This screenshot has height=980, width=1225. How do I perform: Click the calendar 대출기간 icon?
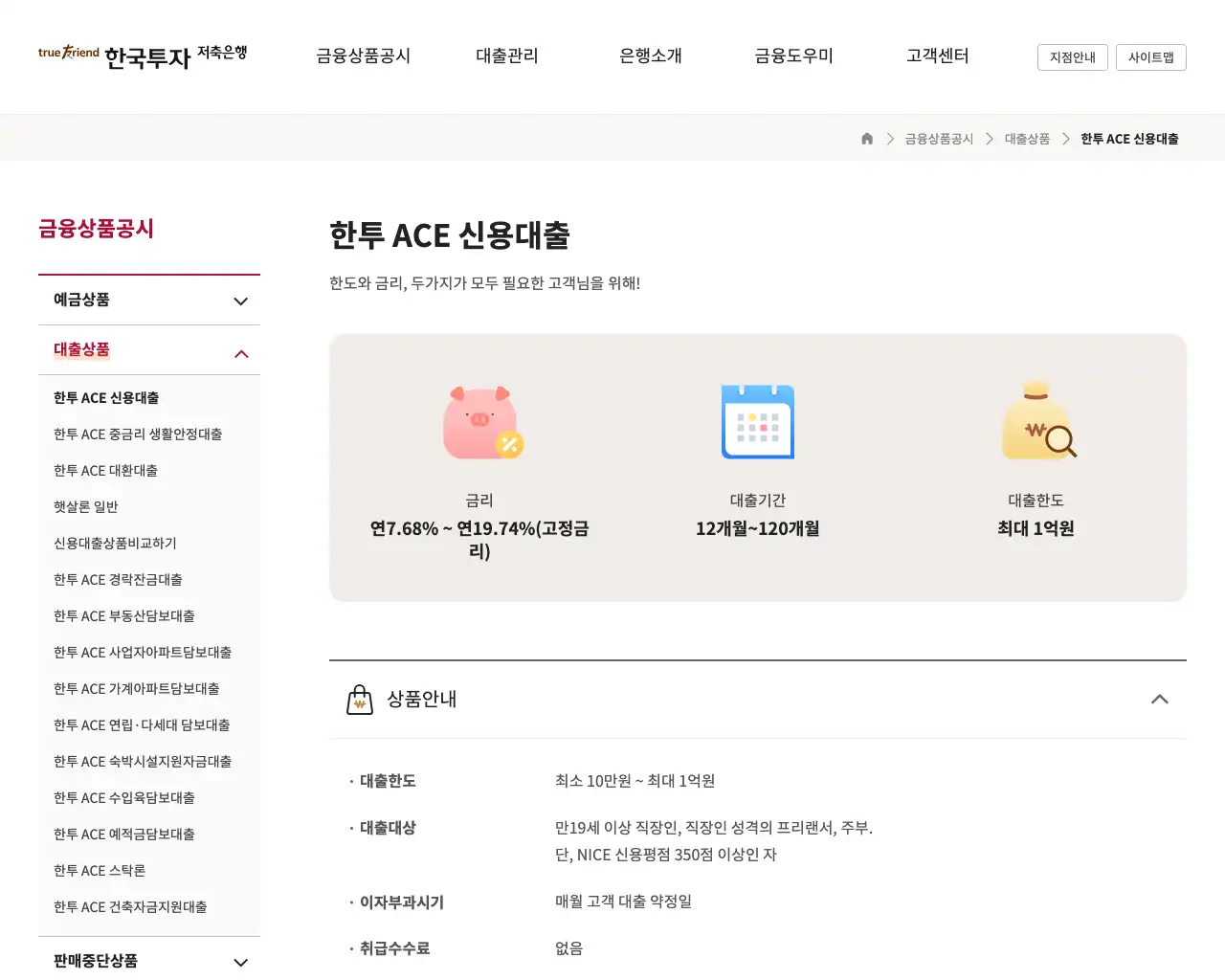pos(758,422)
